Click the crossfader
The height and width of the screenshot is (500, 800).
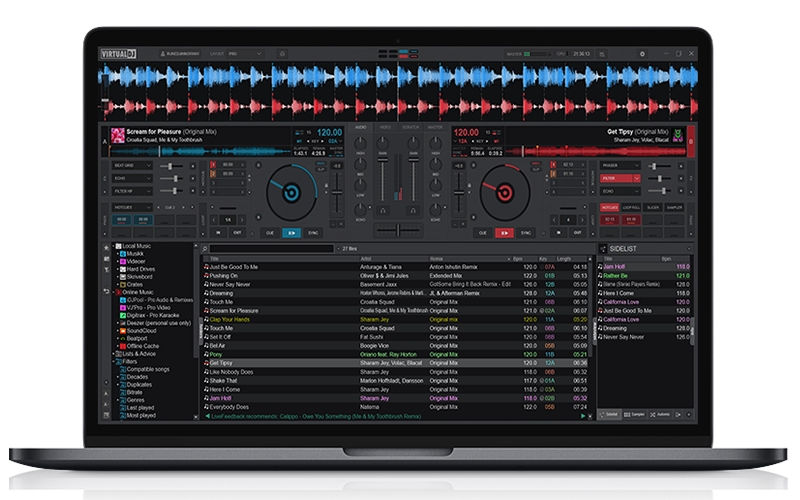398,231
